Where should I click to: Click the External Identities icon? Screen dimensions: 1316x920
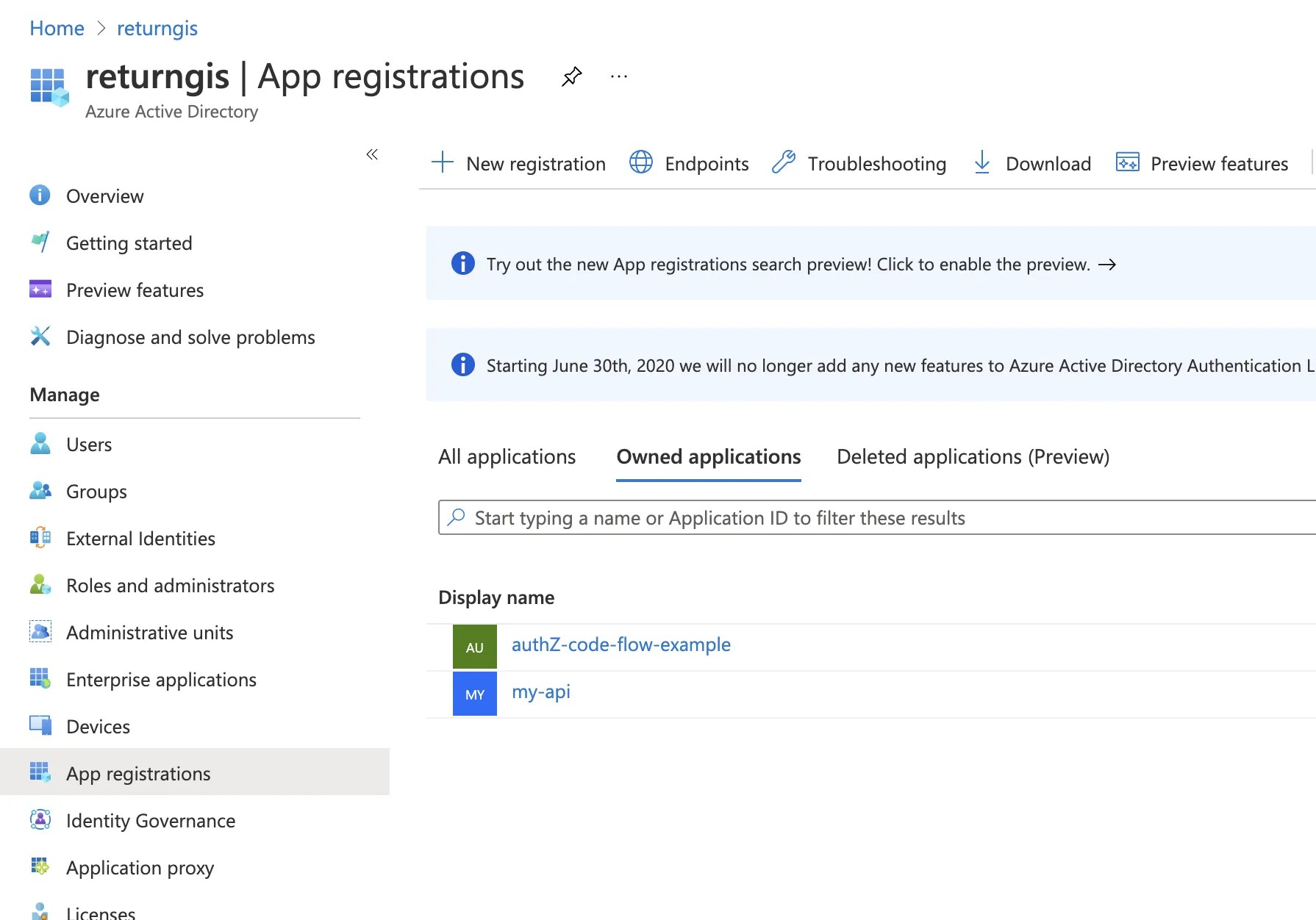coord(40,537)
